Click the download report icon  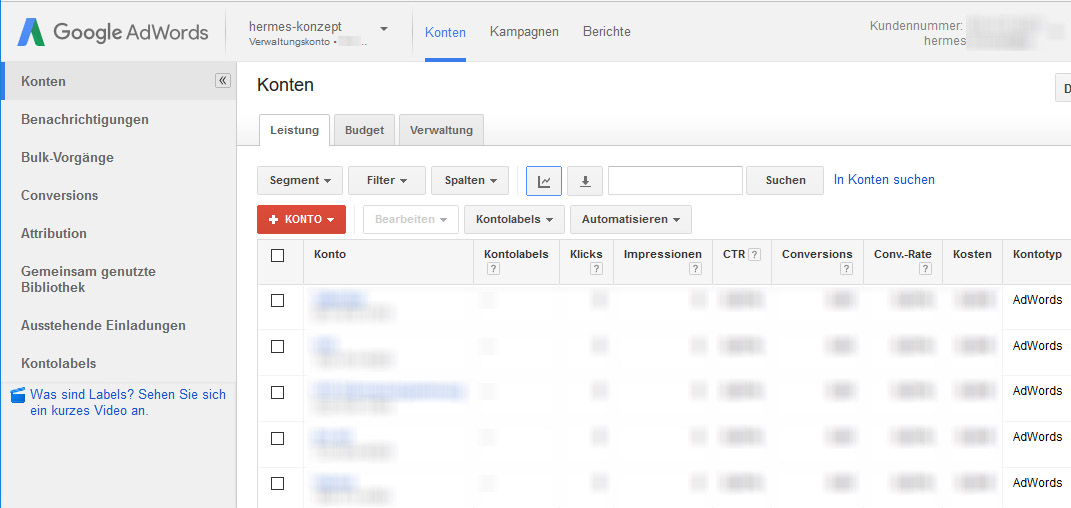(x=585, y=180)
